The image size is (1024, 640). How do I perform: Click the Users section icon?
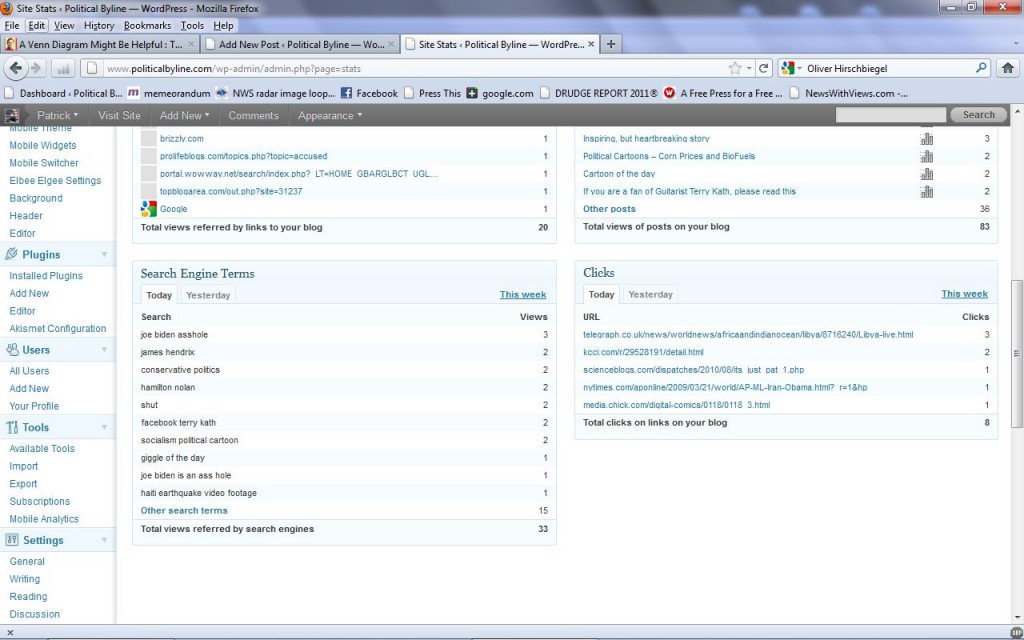pos(12,349)
